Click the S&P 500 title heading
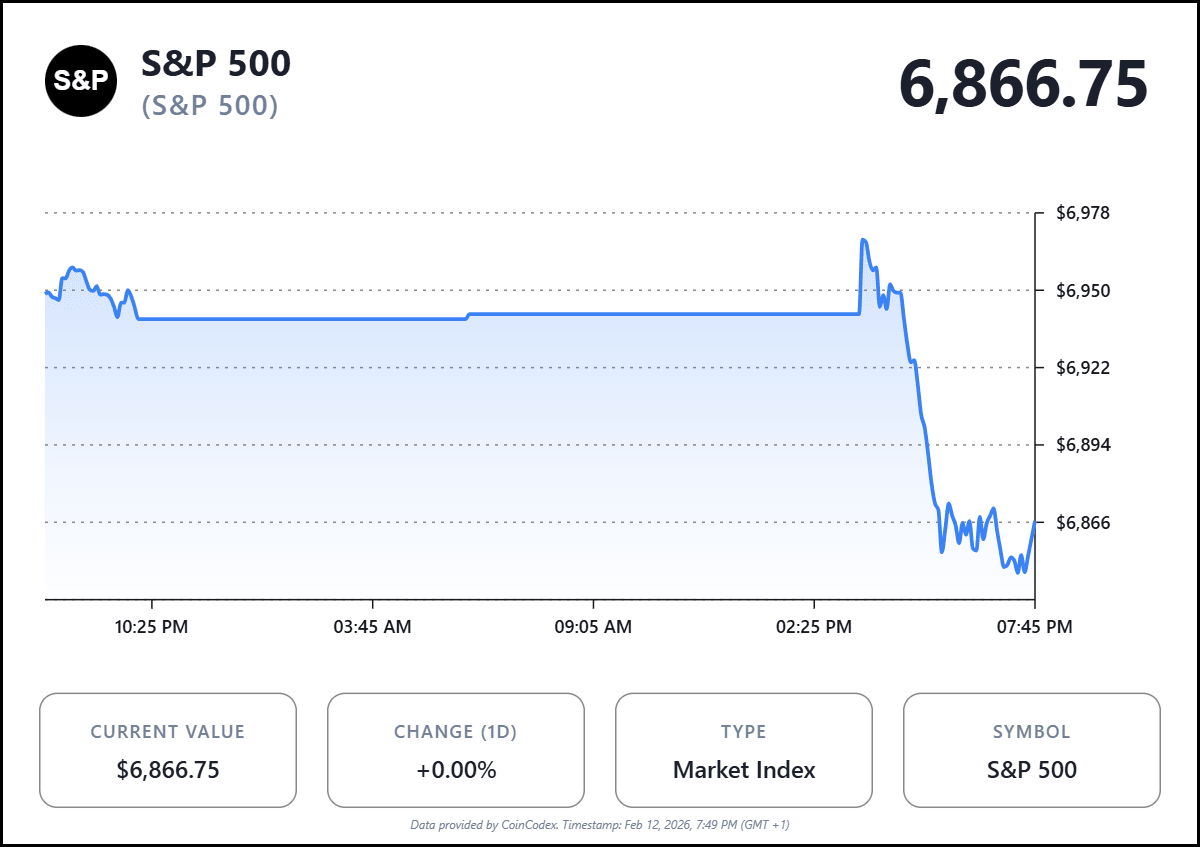Image resolution: width=1200 pixels, height=847 pixels. click(216, 64)
